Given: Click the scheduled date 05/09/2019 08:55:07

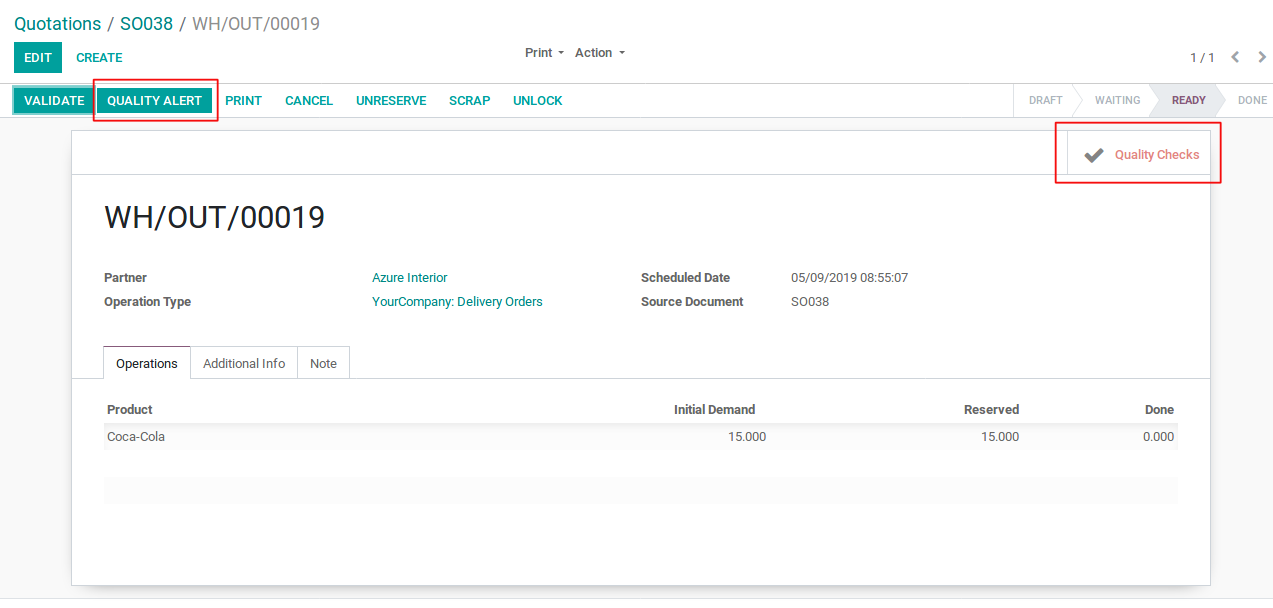Looking at the screenshot, I should point(849,278).
